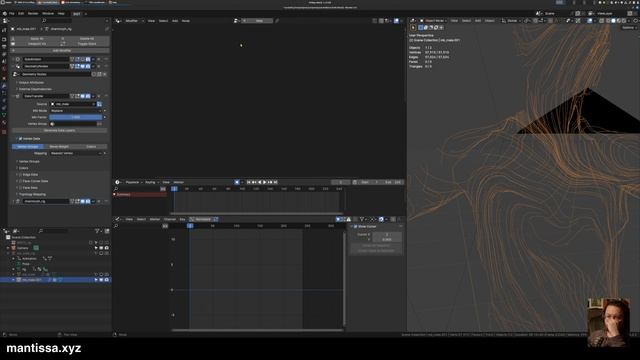Click the Generate Data Layers button
Screen dimensions: 640x360
[59, 130]
